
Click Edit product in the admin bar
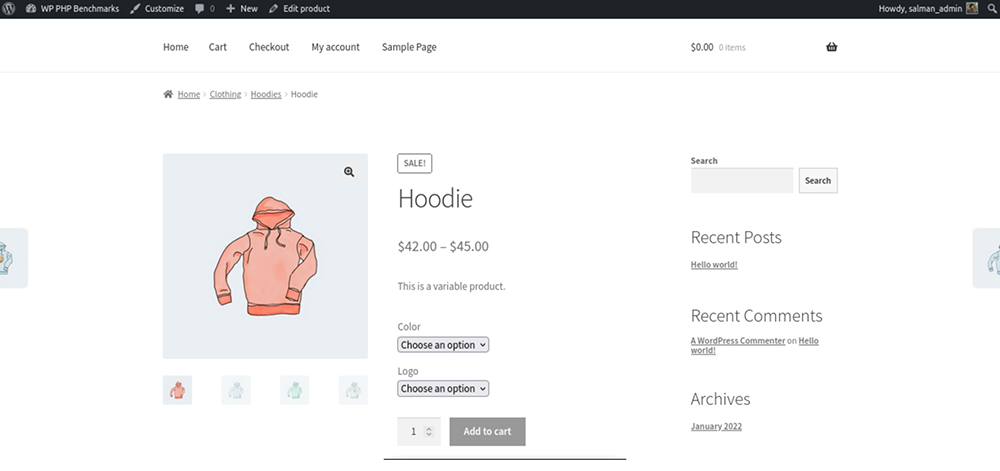click(299, 9)
